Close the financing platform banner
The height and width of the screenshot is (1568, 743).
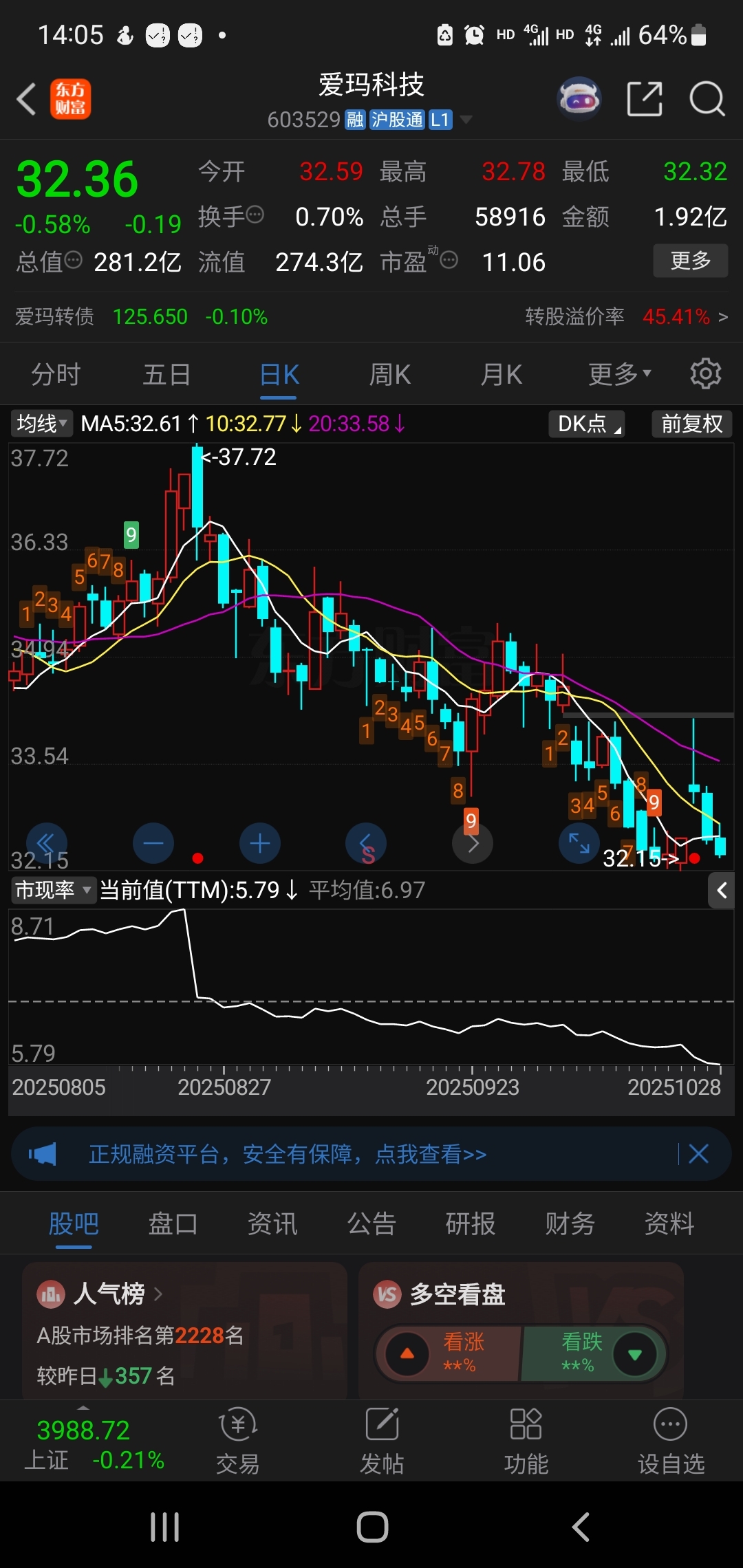coord(698,1154)
